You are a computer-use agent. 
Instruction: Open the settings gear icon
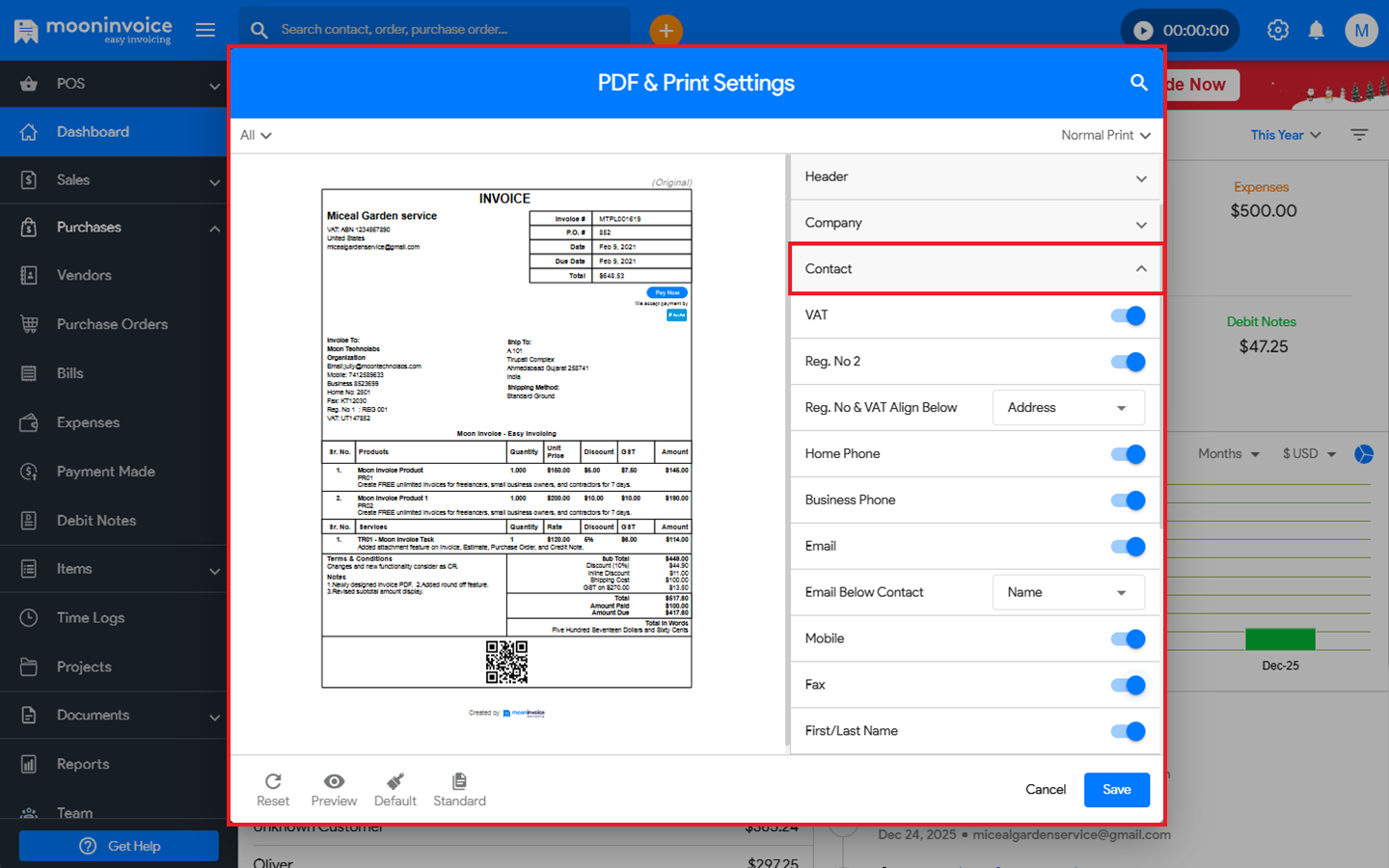[1277, 30]
